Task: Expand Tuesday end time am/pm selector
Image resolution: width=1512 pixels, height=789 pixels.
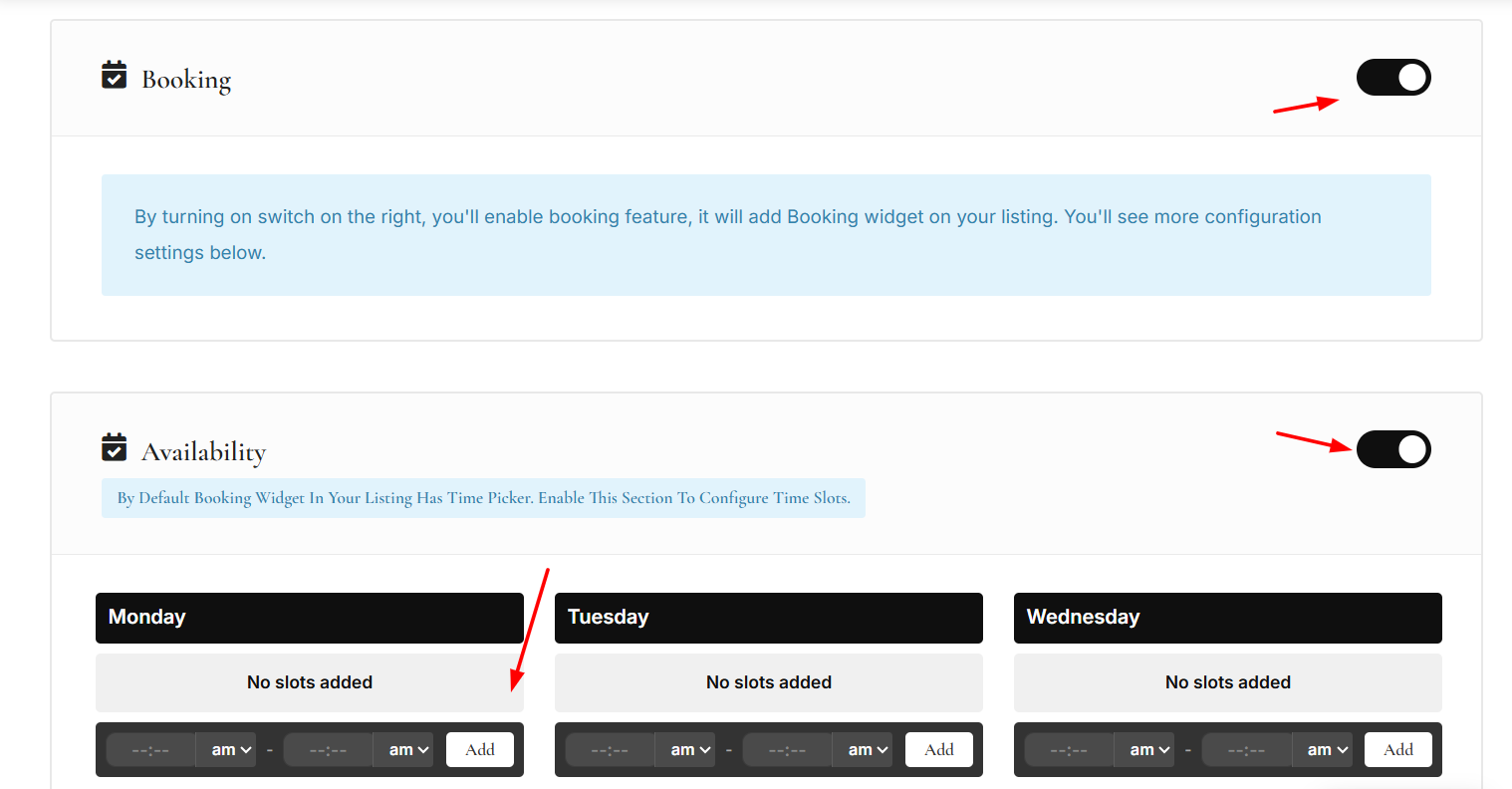Action: (868, 750)
